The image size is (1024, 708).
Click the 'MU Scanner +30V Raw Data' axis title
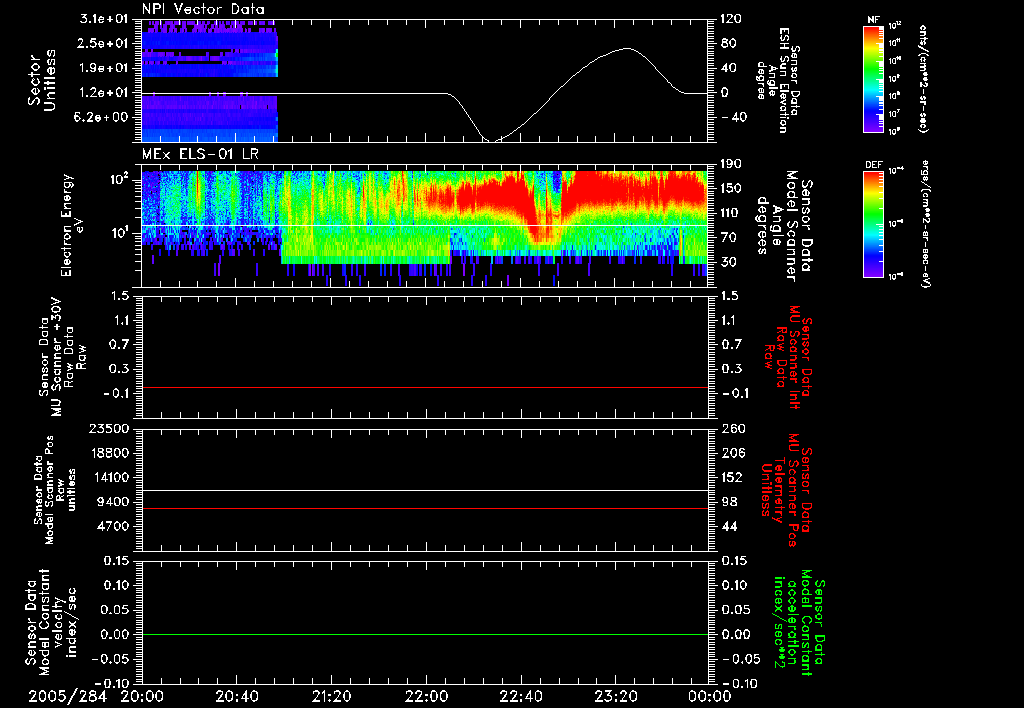[x=63, y=357]
